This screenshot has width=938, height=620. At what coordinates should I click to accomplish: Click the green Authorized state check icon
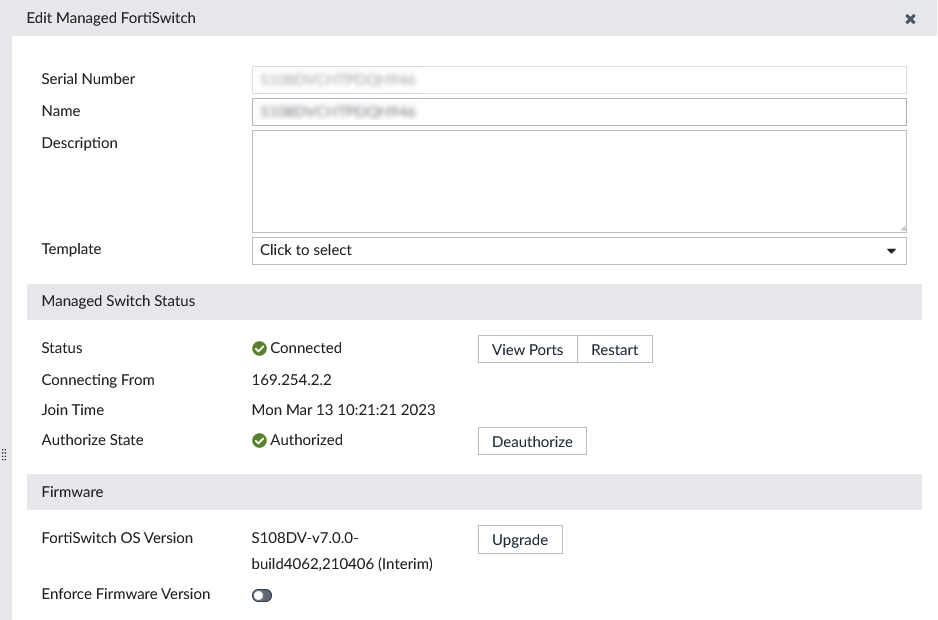coord(259,440)
